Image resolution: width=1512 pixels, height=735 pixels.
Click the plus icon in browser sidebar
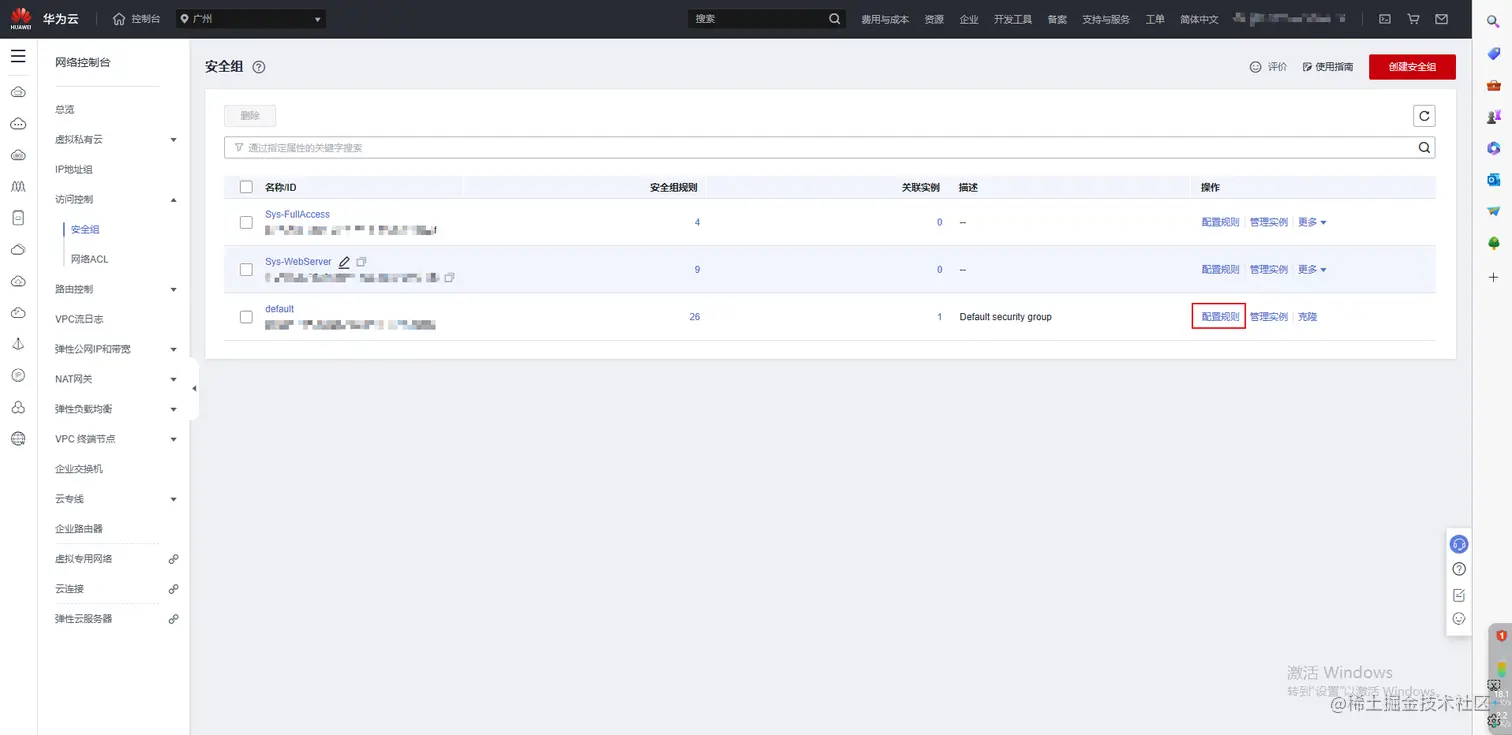pyautogui.click(x=1494, y=277)
